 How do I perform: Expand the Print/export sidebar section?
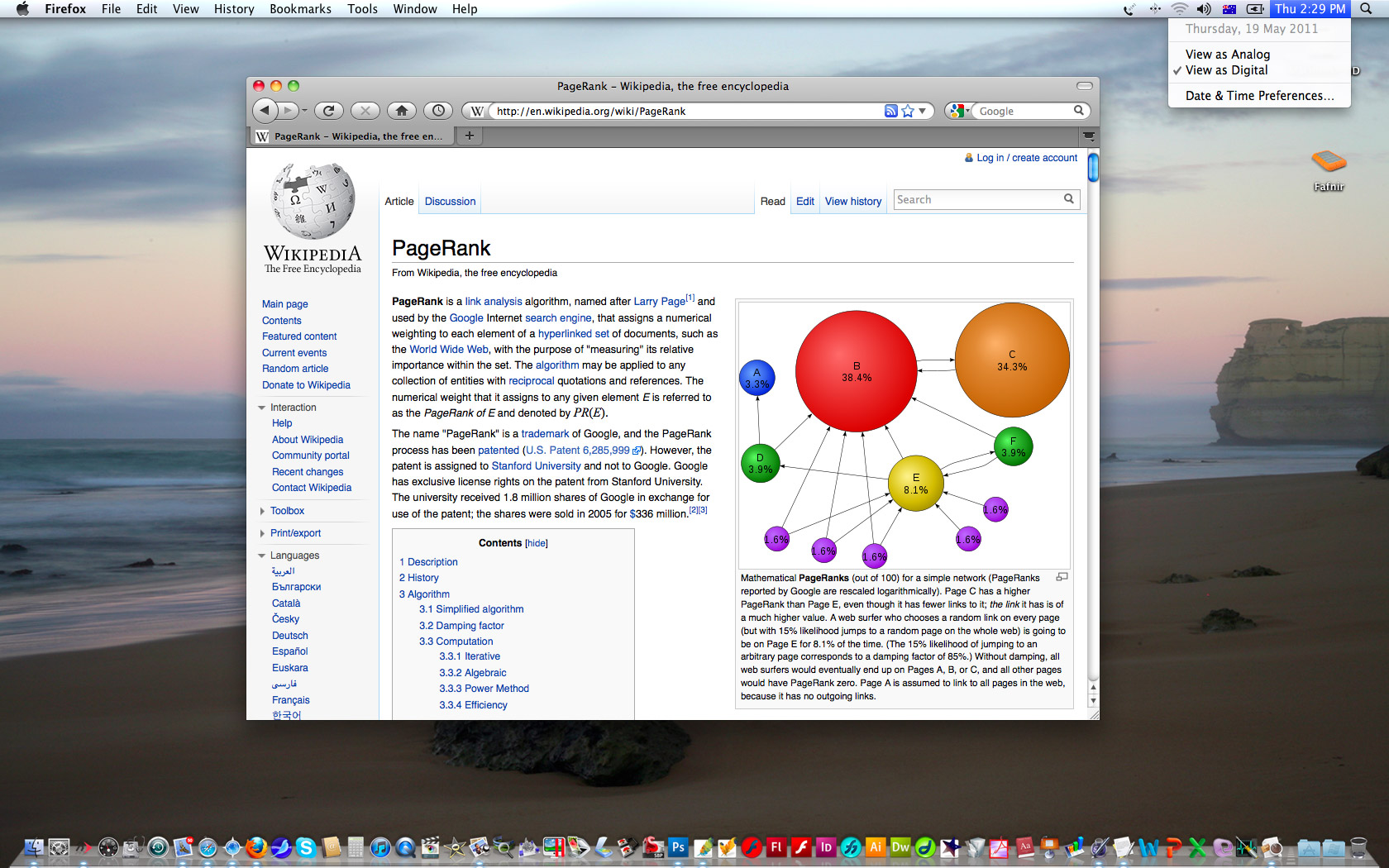coord(262,533)
